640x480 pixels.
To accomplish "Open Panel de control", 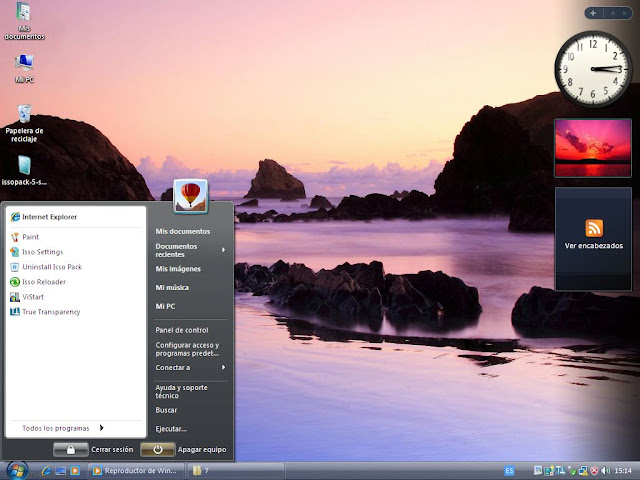I will coord(182,330).
